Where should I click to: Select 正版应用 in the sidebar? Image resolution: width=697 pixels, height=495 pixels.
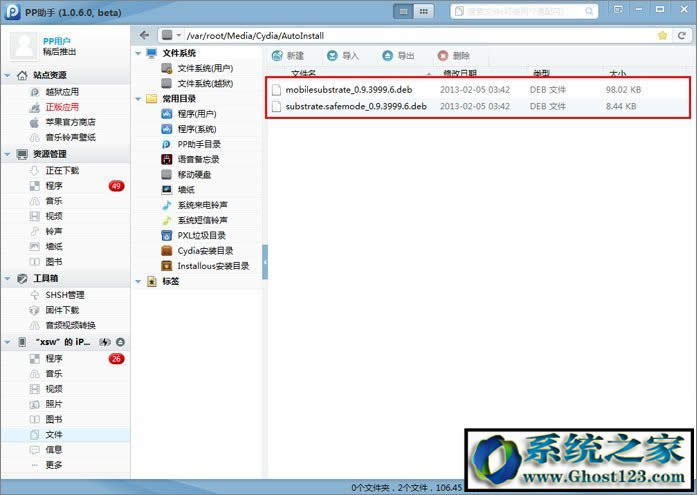pyautogui.click(x=61, y=106)
